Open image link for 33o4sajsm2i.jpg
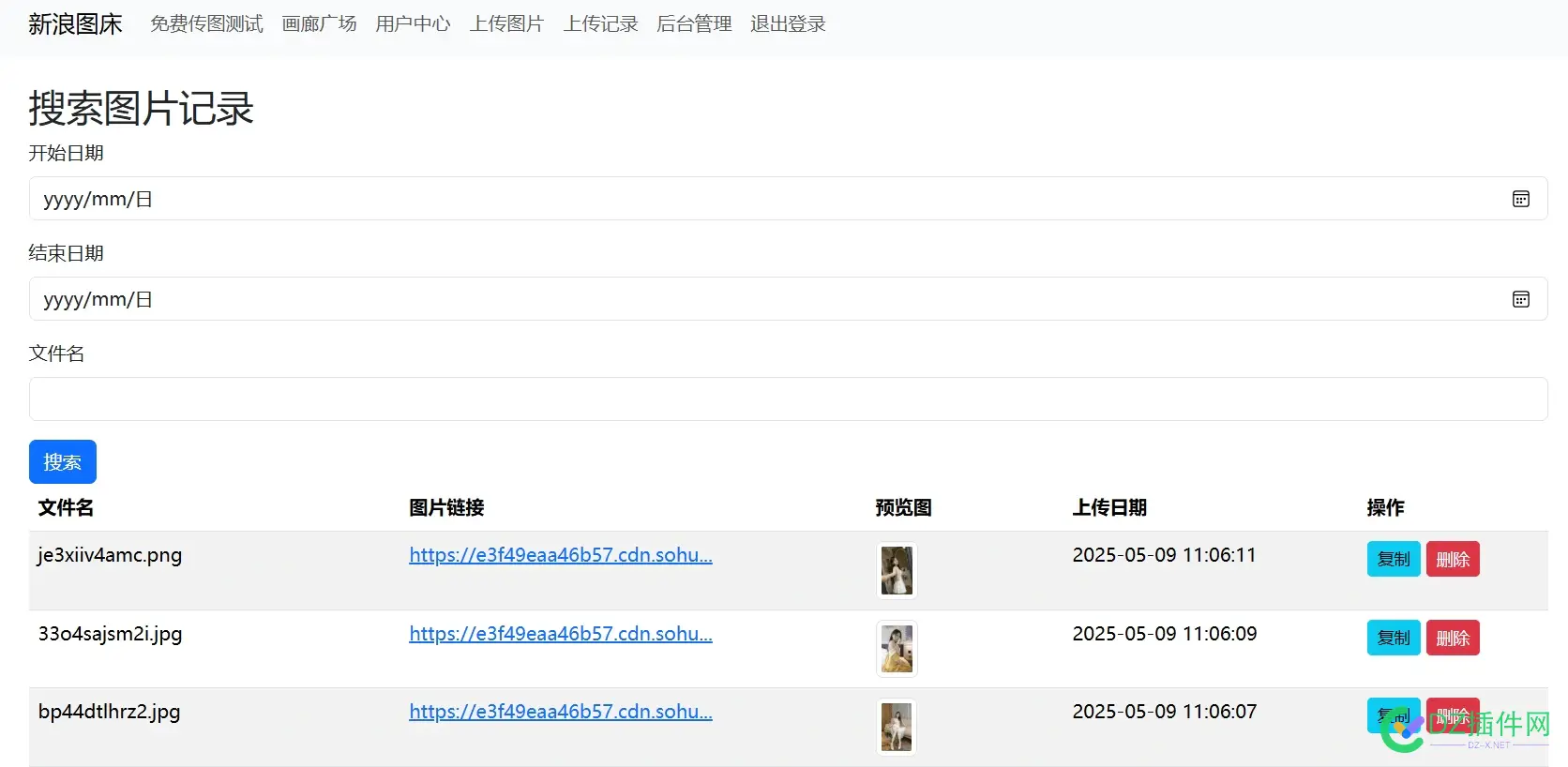 [561, 634]
